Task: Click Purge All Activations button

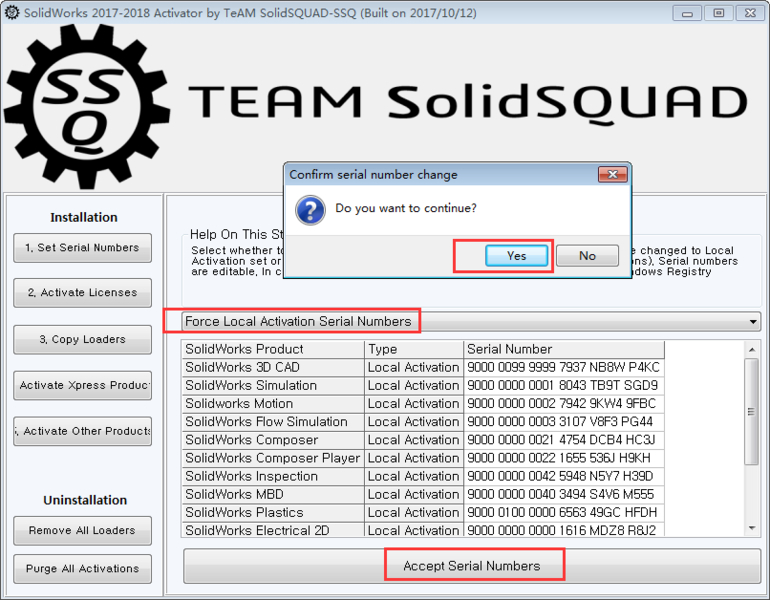Action: pos(82,569)
